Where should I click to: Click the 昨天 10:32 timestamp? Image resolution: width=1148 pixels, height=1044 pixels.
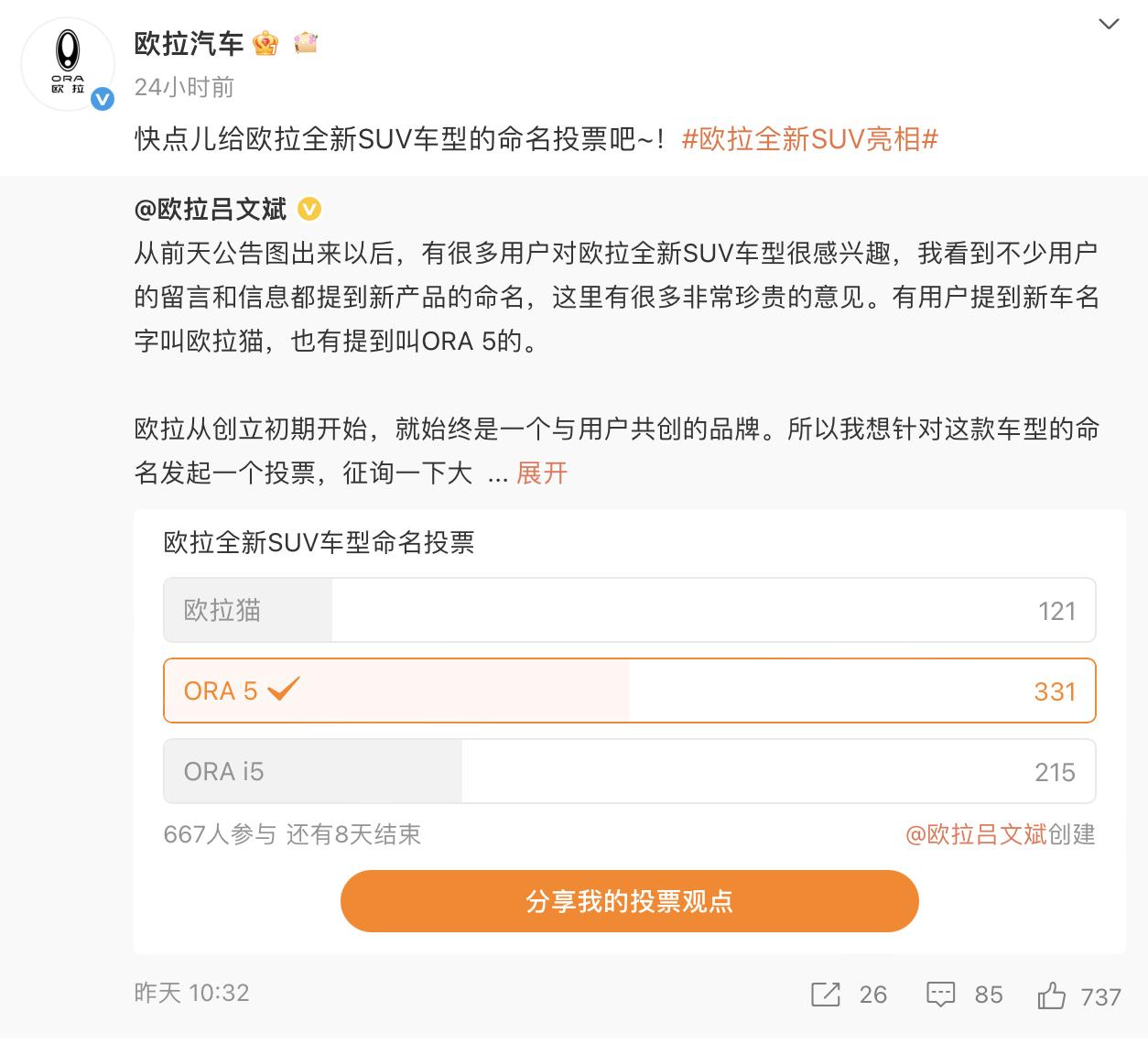click(191, 993)
